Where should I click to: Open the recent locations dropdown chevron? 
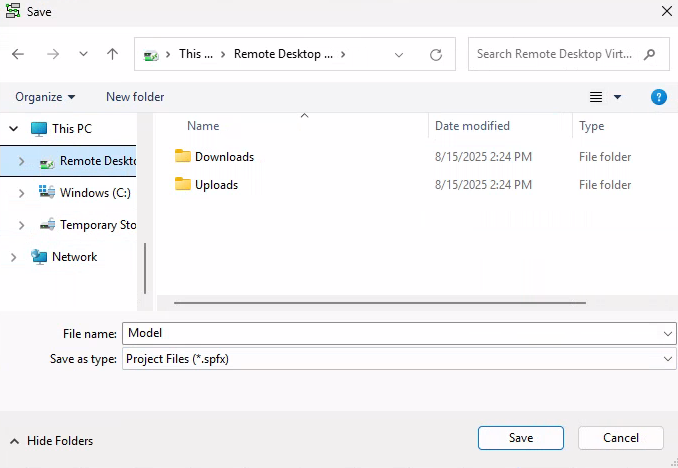pyautogui.click(x=83, y=54)
